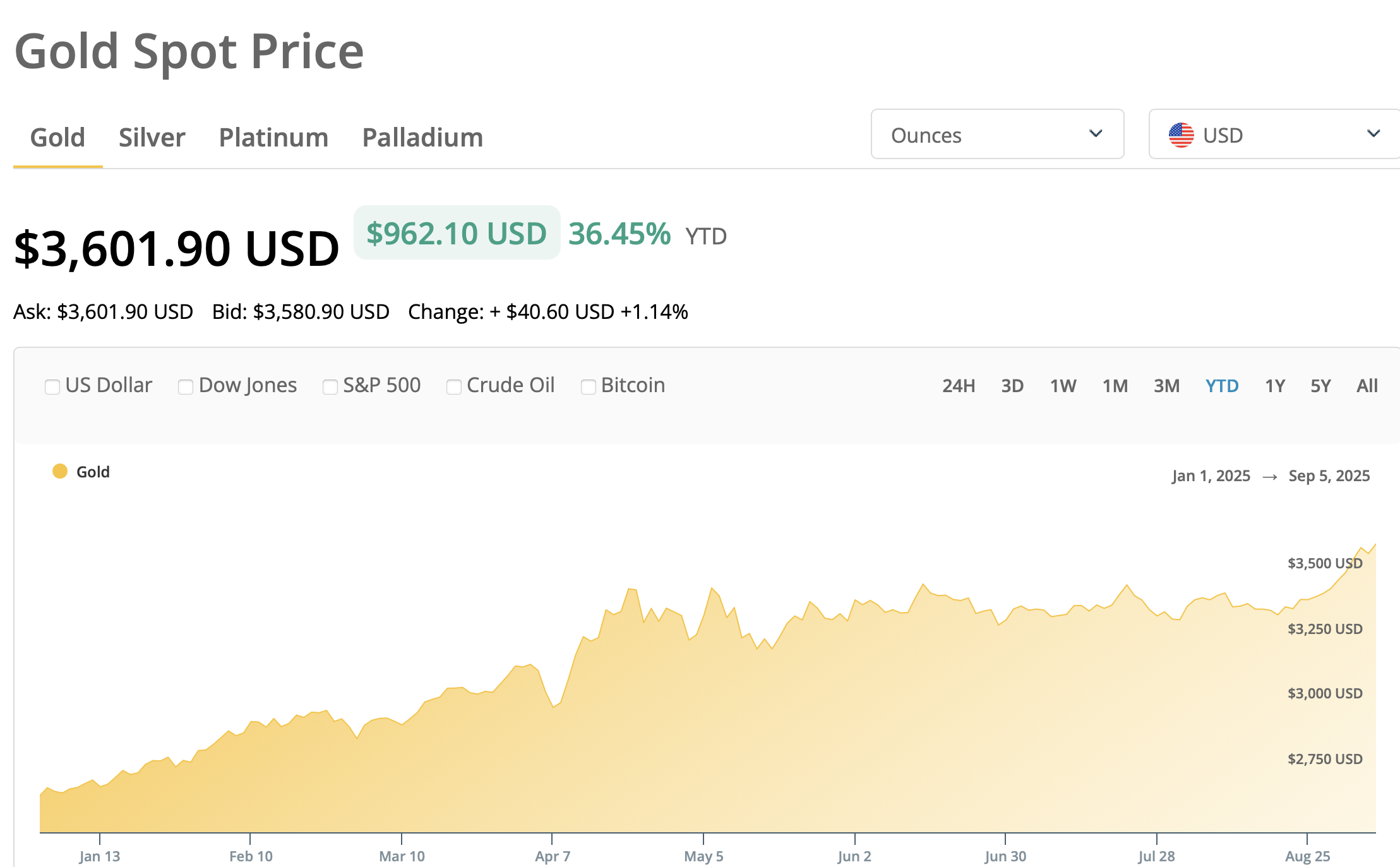
Task: Select the 3M time range
Action: (1167, 385)
